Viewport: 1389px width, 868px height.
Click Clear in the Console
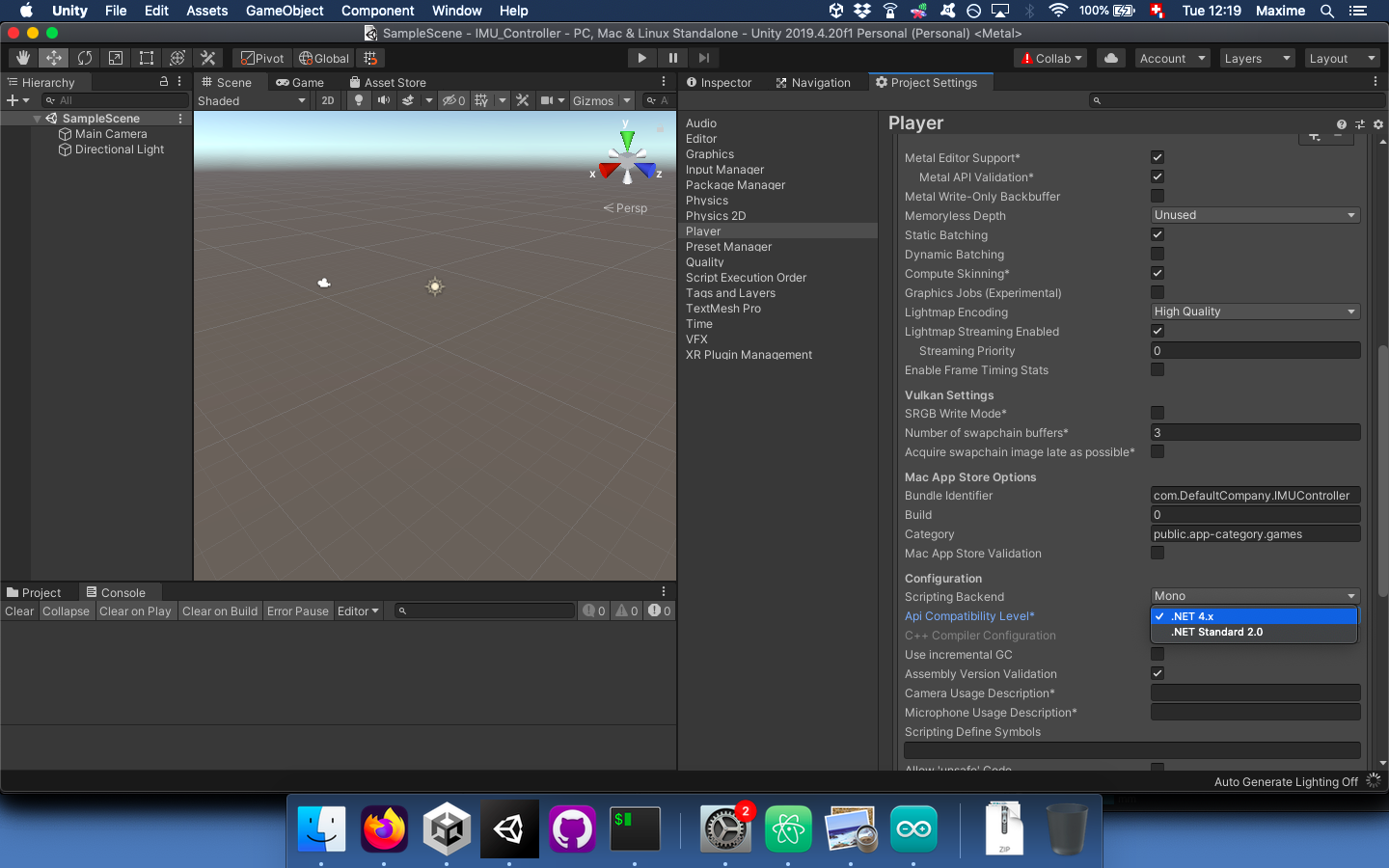pos(19,611)
